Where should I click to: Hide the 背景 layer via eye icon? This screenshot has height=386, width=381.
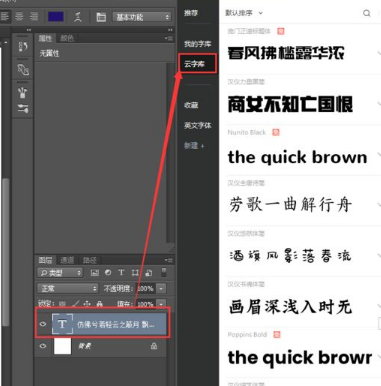(x=43, y=346)
